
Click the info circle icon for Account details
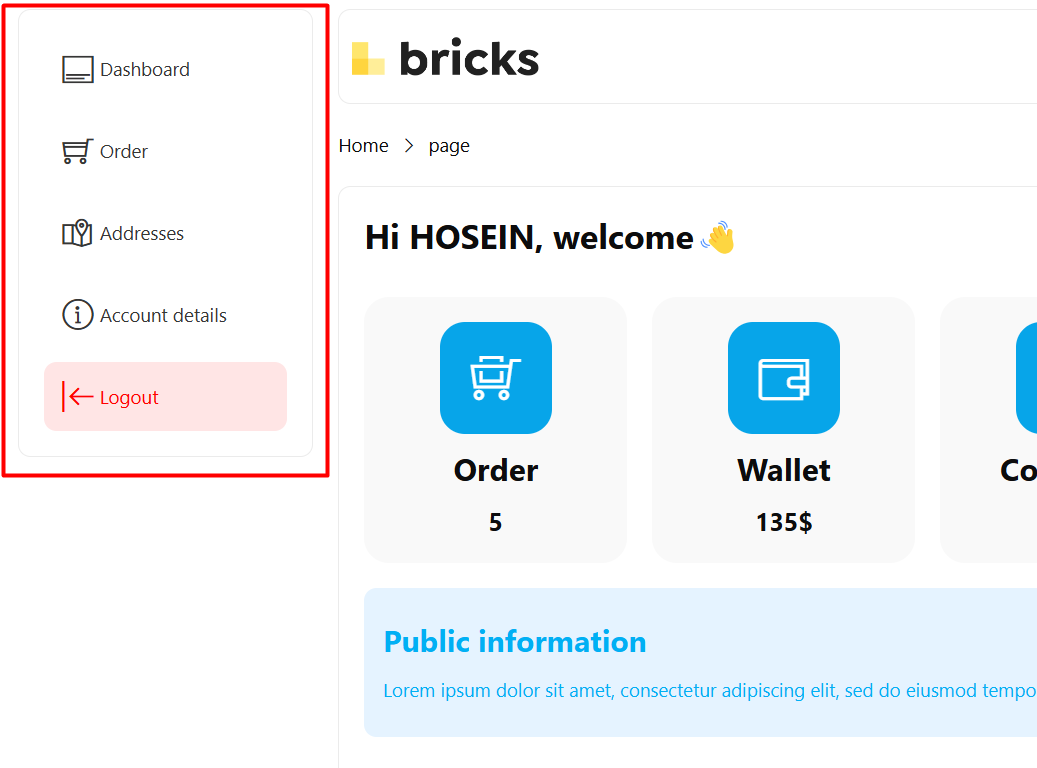(77, 315)
